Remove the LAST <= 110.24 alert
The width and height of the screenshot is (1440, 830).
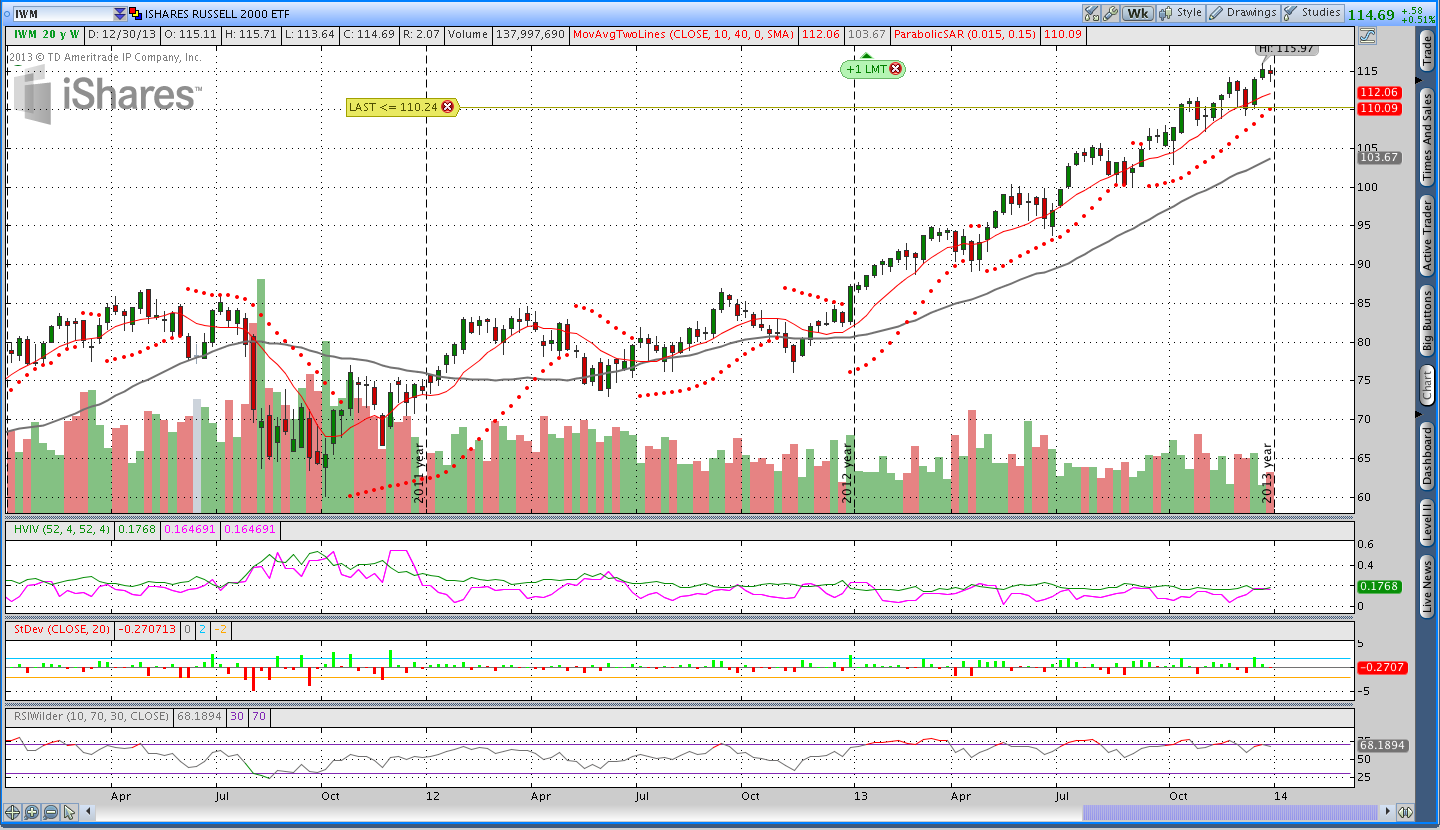tap(447, 107)
